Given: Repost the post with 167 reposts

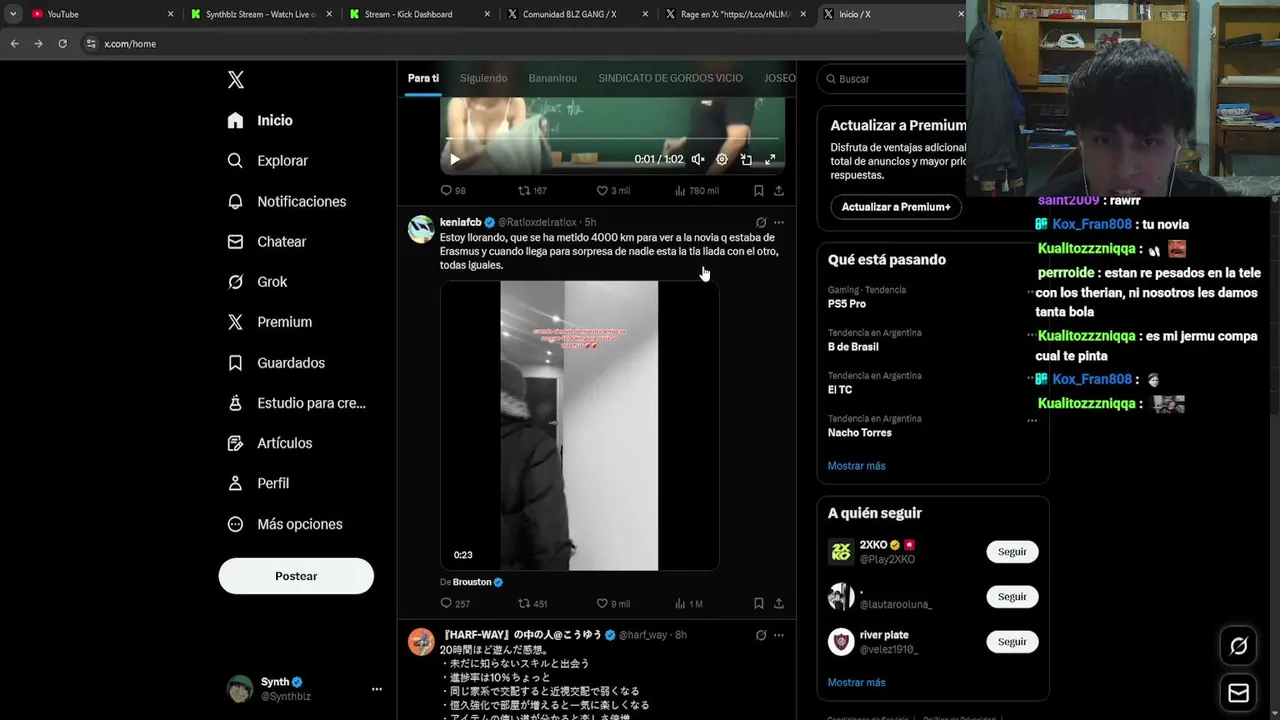Looking at the screenshot, I should click(531, 190).
